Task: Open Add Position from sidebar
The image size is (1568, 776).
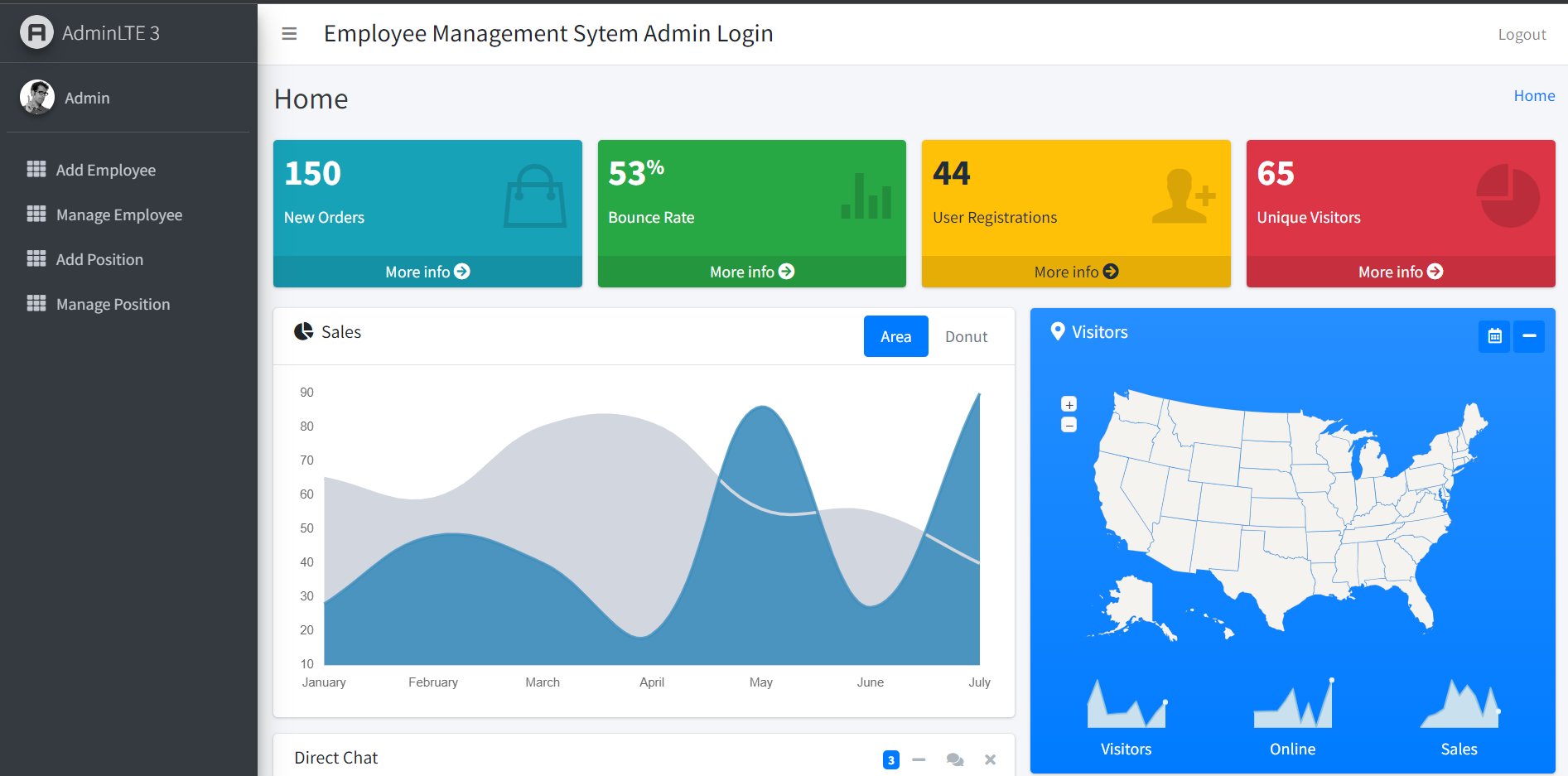Action: 99,259
